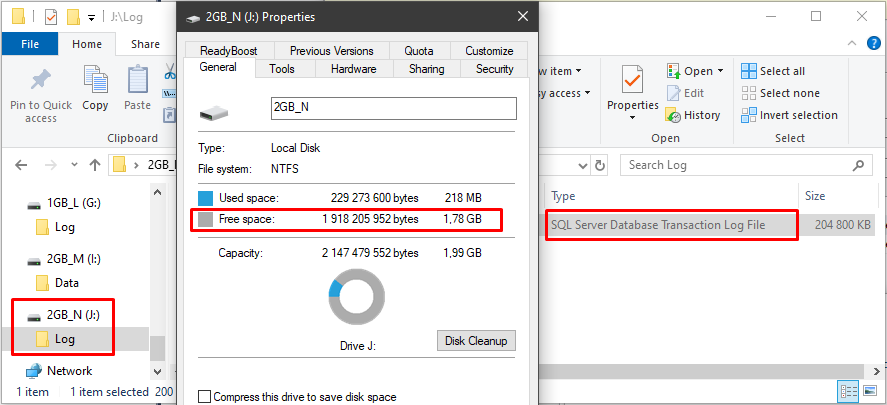Viewport: 887px width, 405px height.
Task: Open the History icon in the ribbon
Action: 676,115
